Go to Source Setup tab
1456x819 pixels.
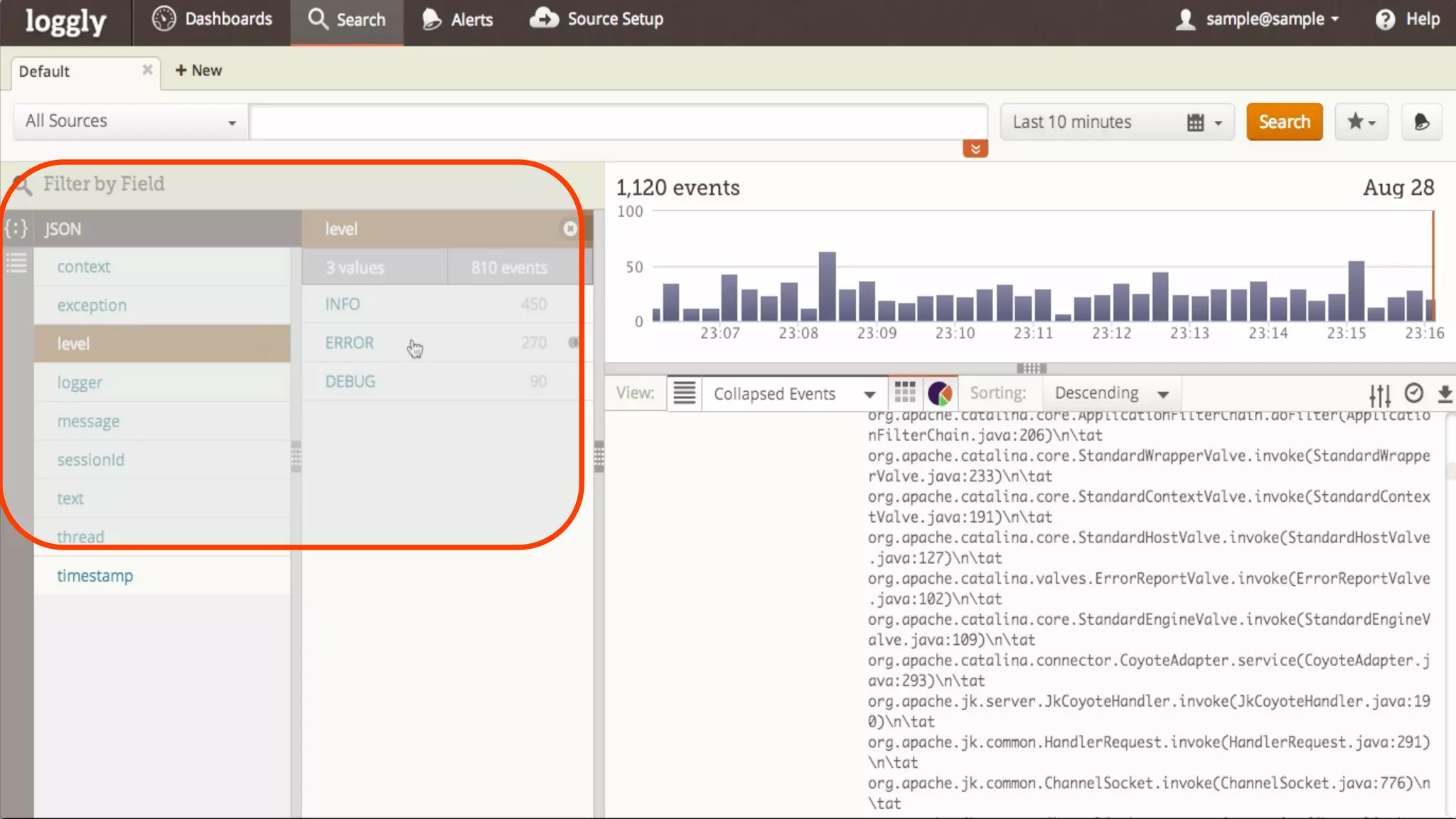(596, 19)
